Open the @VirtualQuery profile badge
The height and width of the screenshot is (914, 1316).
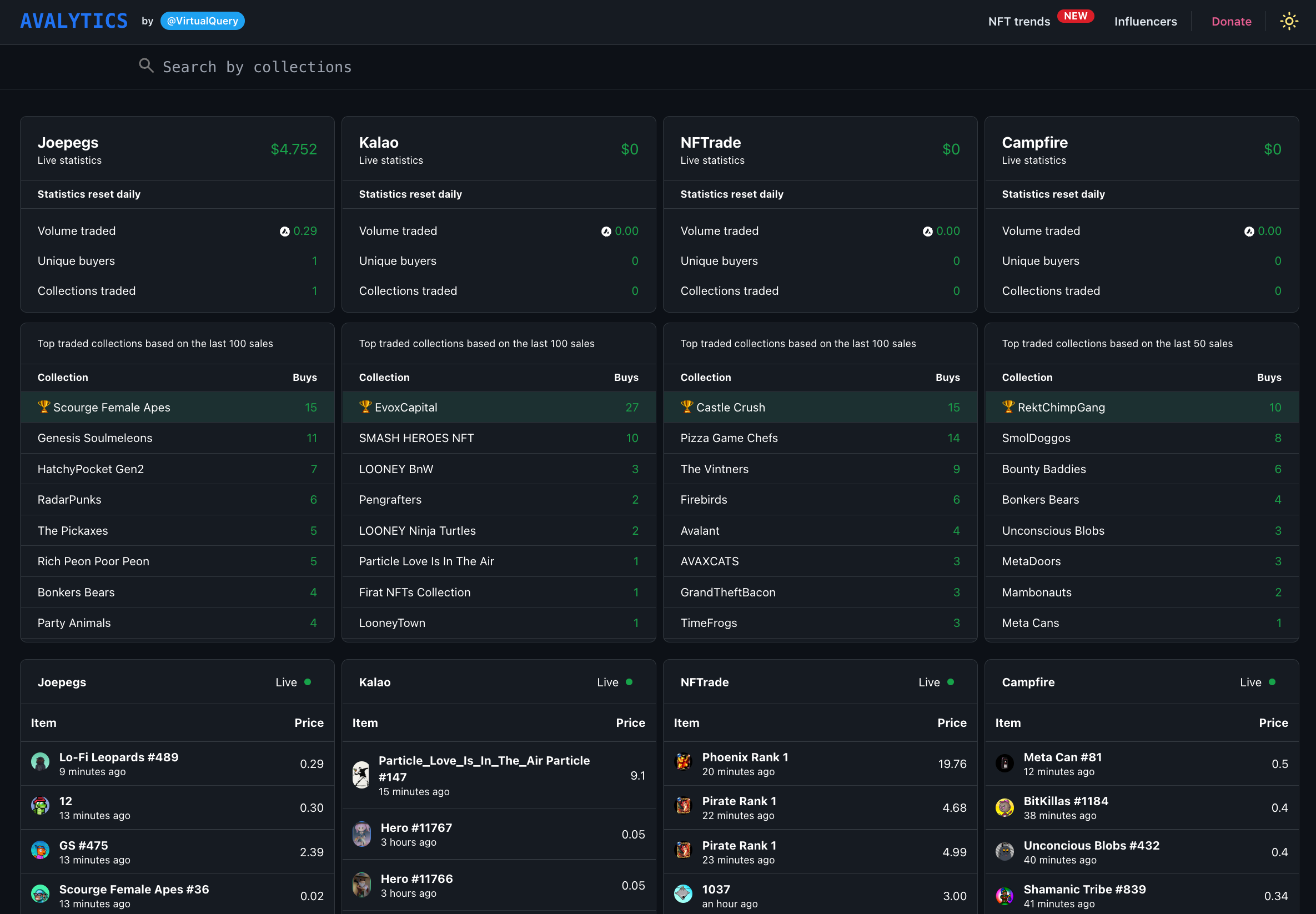point(202,21)
